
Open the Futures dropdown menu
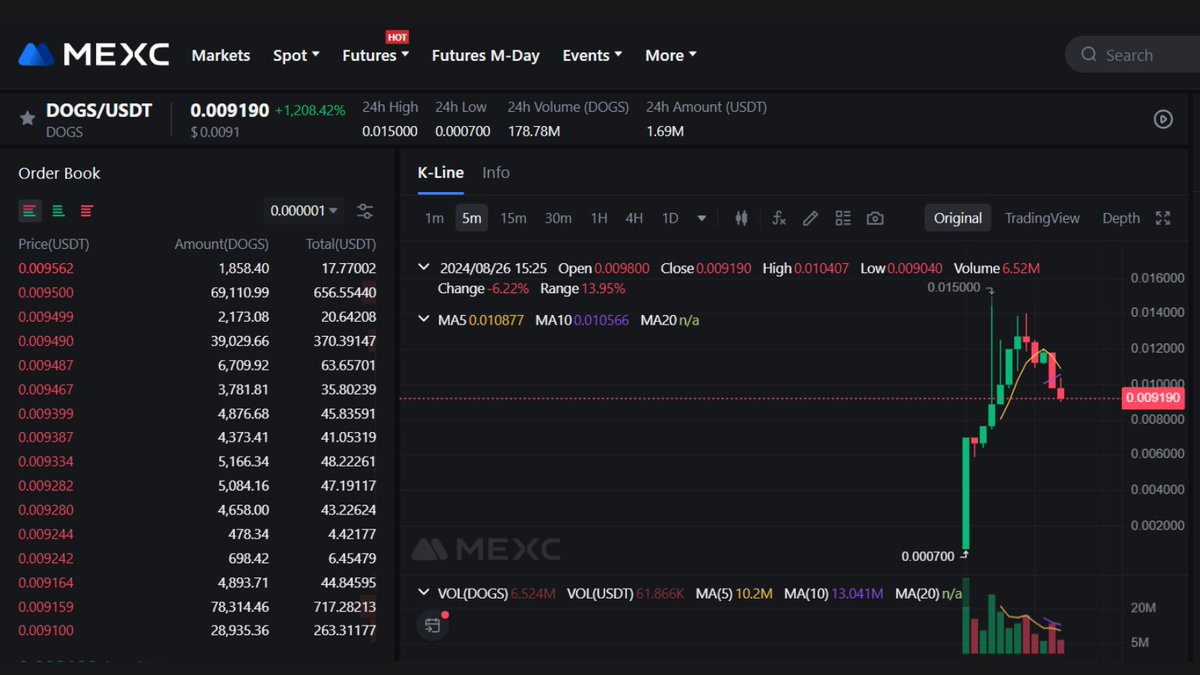pyautogui.click(x=376, y=55)
